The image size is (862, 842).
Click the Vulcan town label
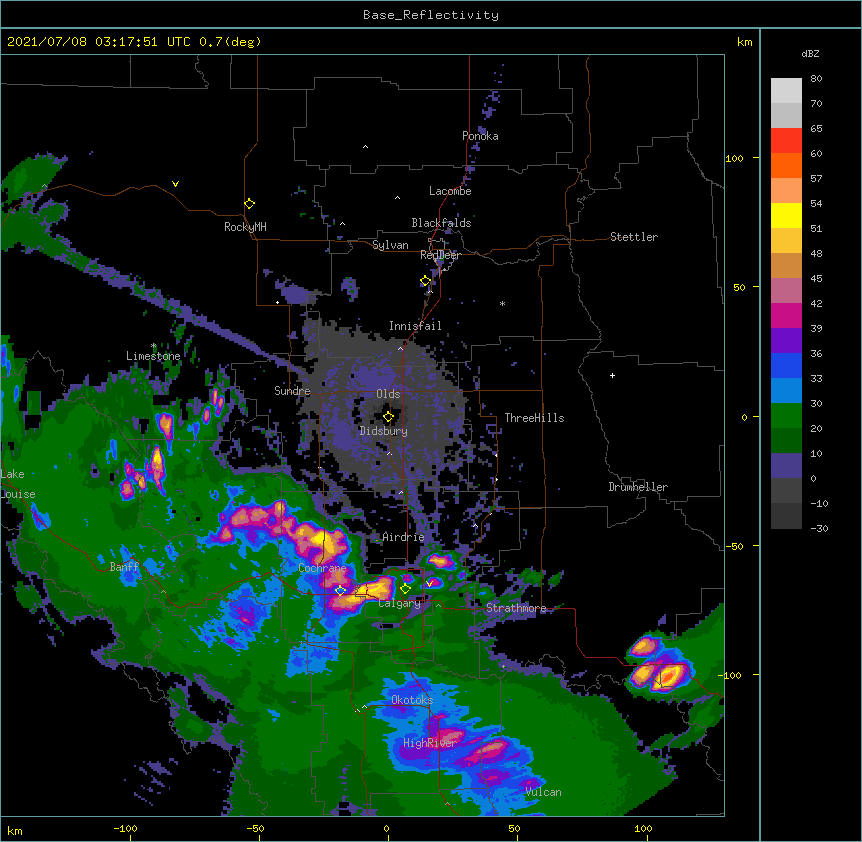tap(543, 792)
